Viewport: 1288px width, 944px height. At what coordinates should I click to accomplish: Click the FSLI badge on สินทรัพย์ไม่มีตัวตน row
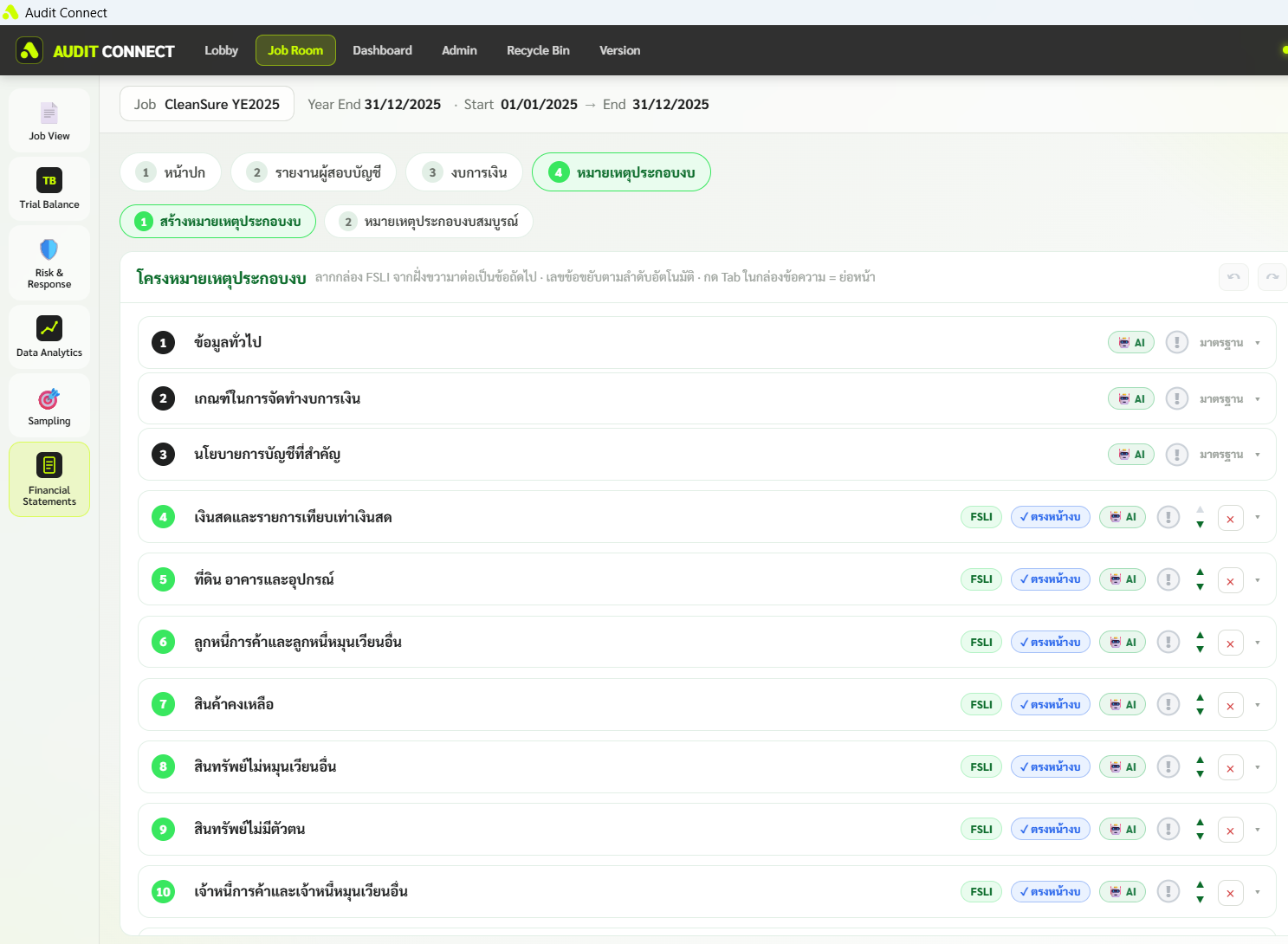coord(981,829)
